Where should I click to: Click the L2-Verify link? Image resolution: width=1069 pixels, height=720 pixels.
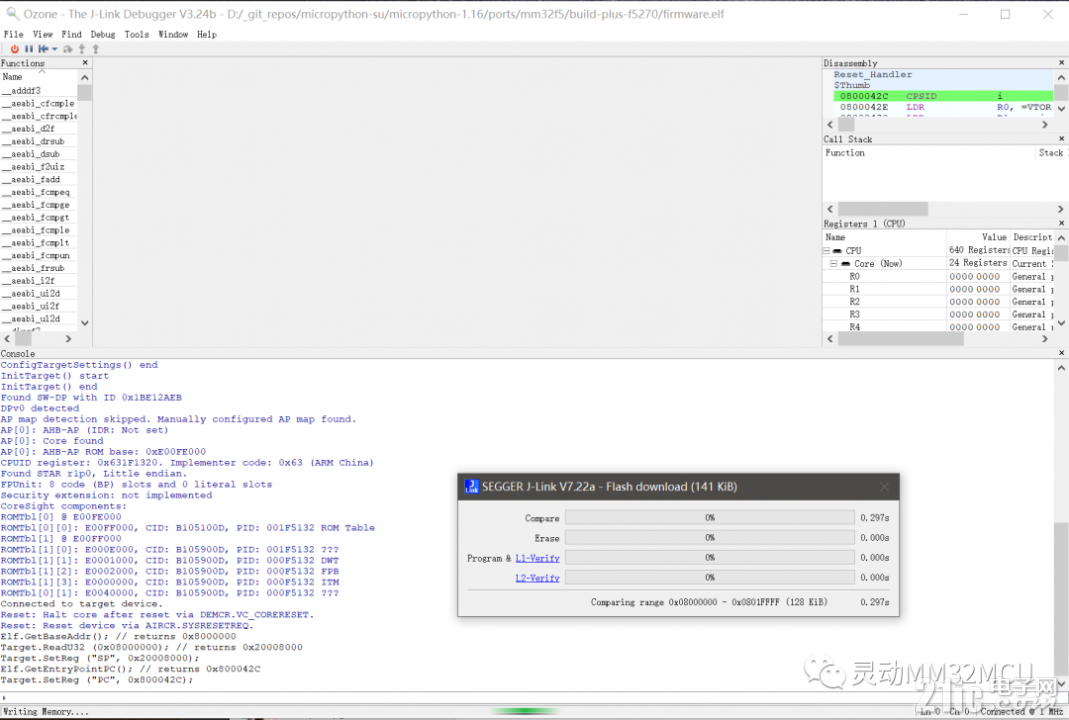[x=537, y=578]
